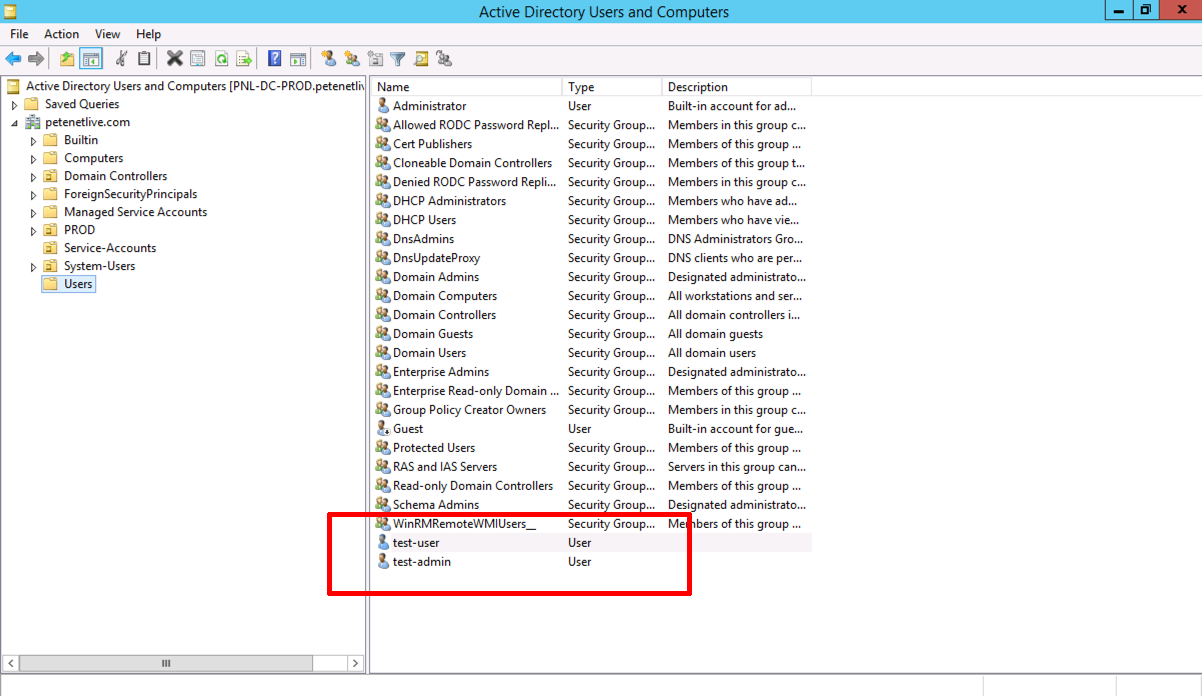Click the Cut scissors icon
Viewport: 1202px width, 696px height.
click(x=122, y=59)
